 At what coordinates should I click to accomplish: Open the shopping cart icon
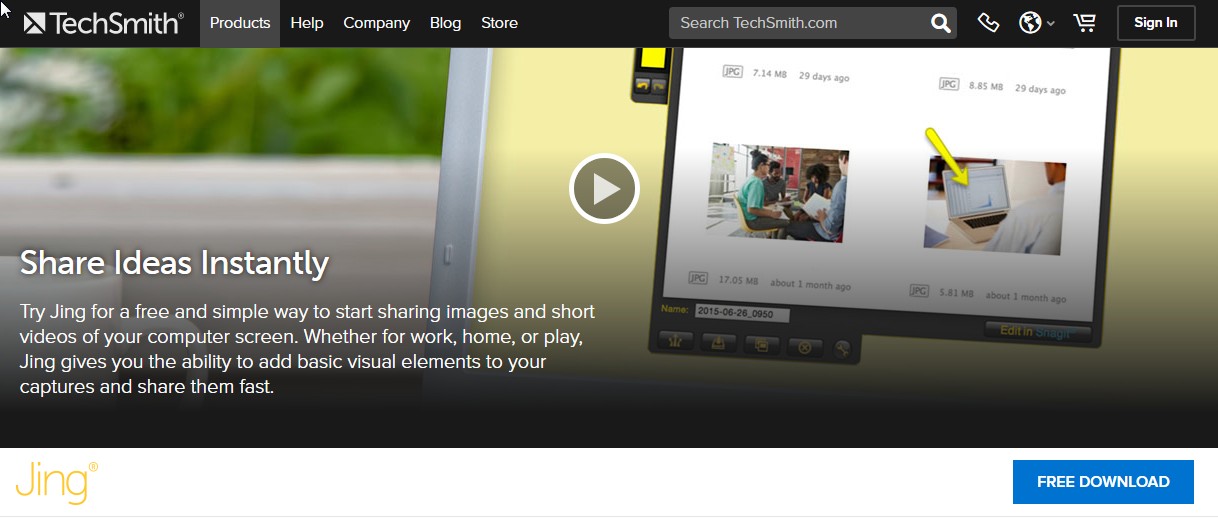coord(1084,22)
